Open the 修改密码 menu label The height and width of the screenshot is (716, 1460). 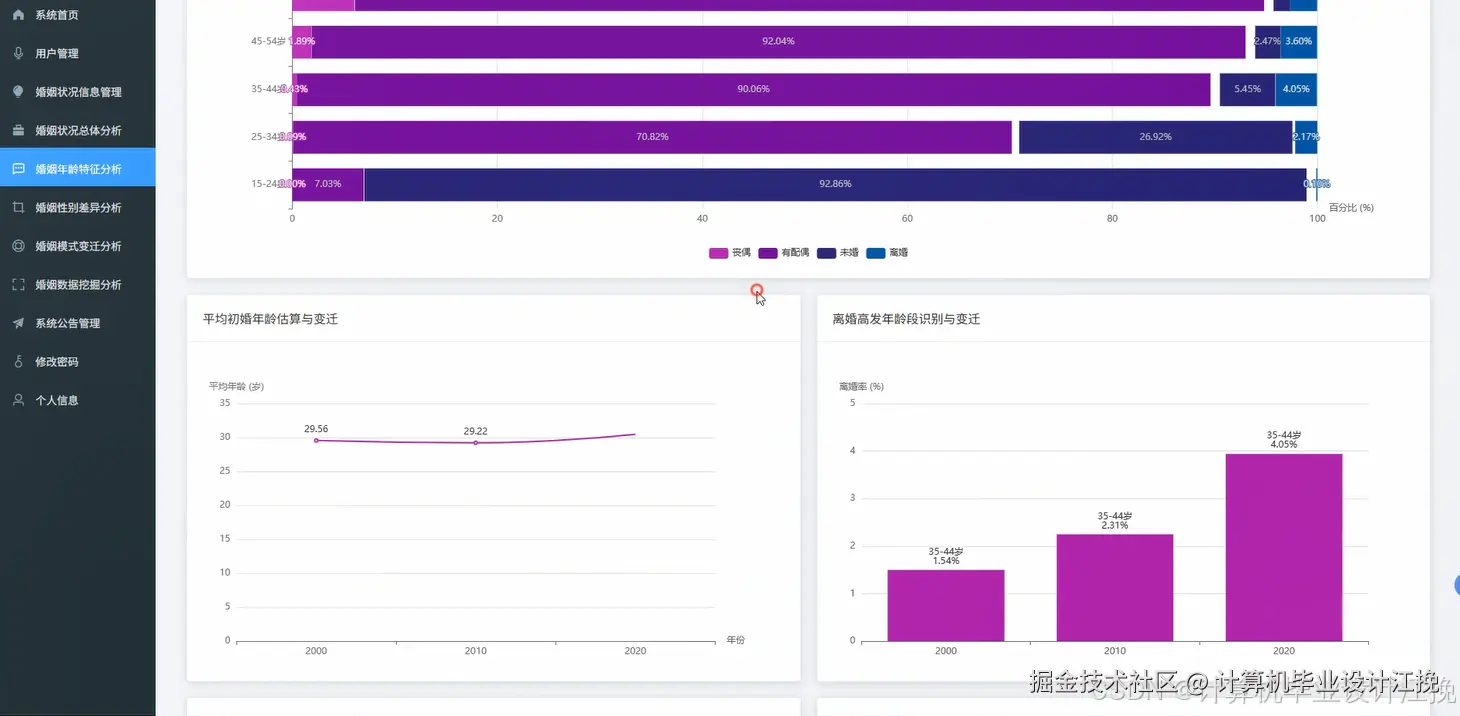point(57,362)
